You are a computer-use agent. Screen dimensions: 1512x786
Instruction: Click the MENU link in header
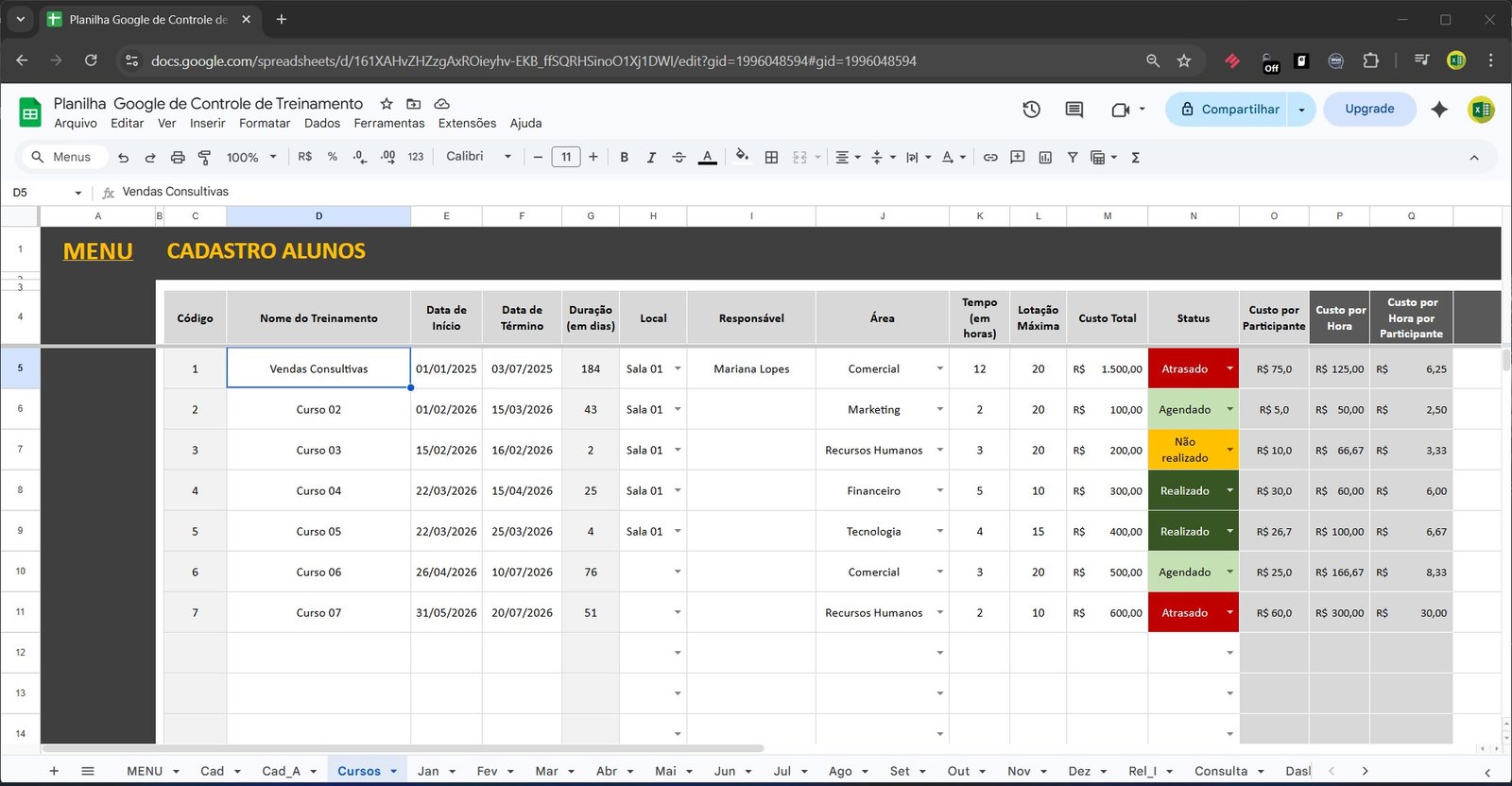point(97,251)
